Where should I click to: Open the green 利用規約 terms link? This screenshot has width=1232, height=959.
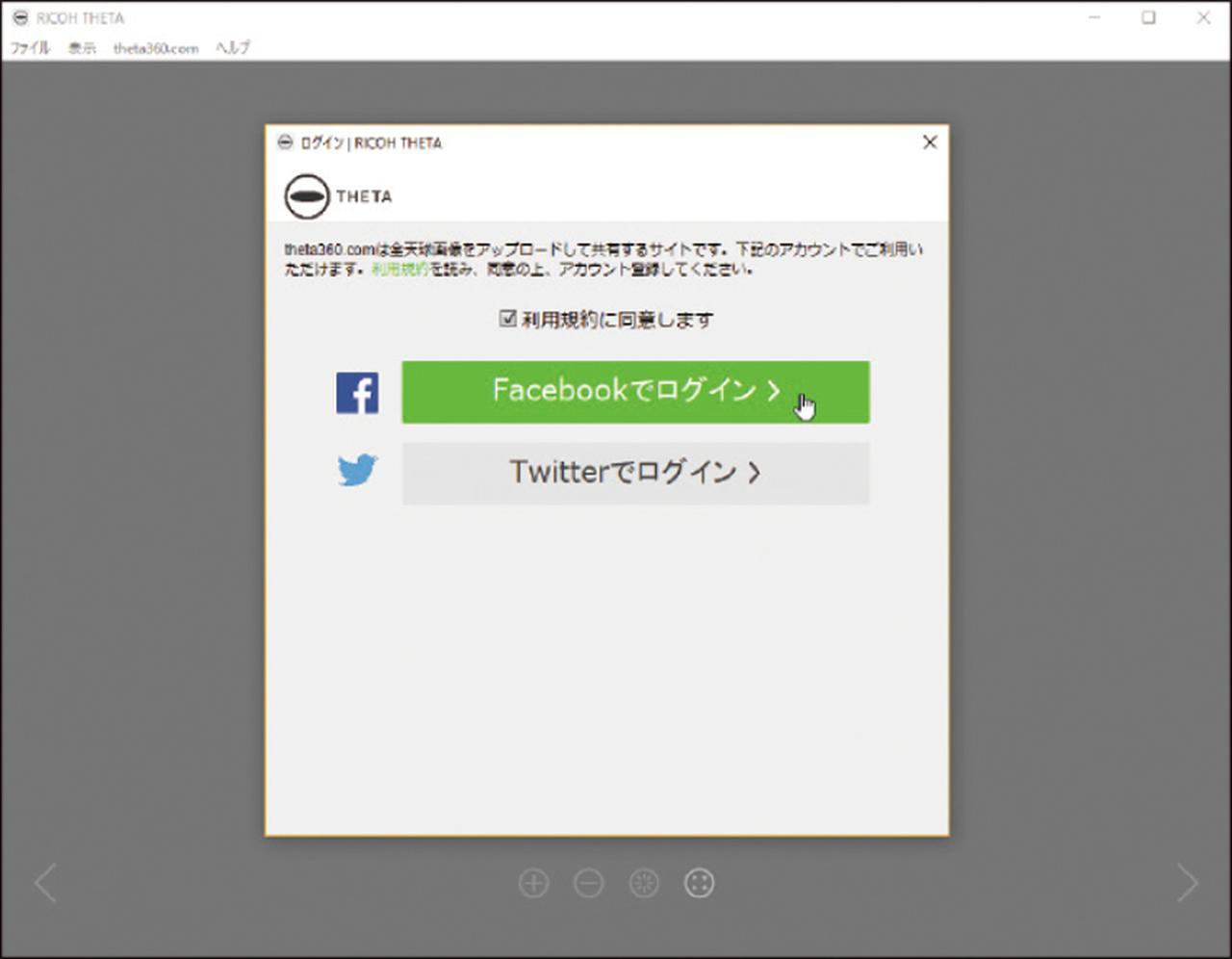point(399,271)
